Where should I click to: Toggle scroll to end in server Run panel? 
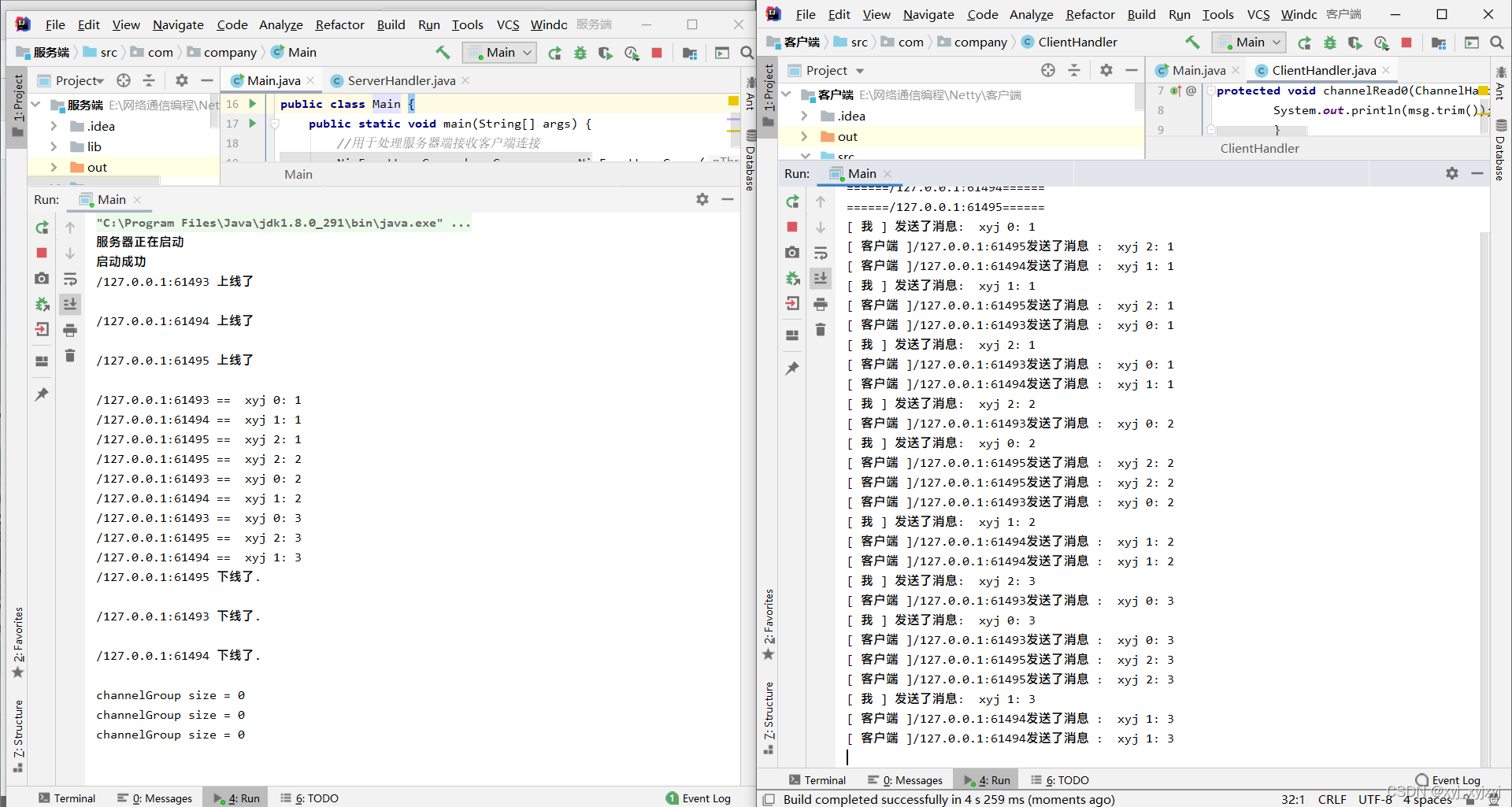pyautogui.click(x=70, y=304)
